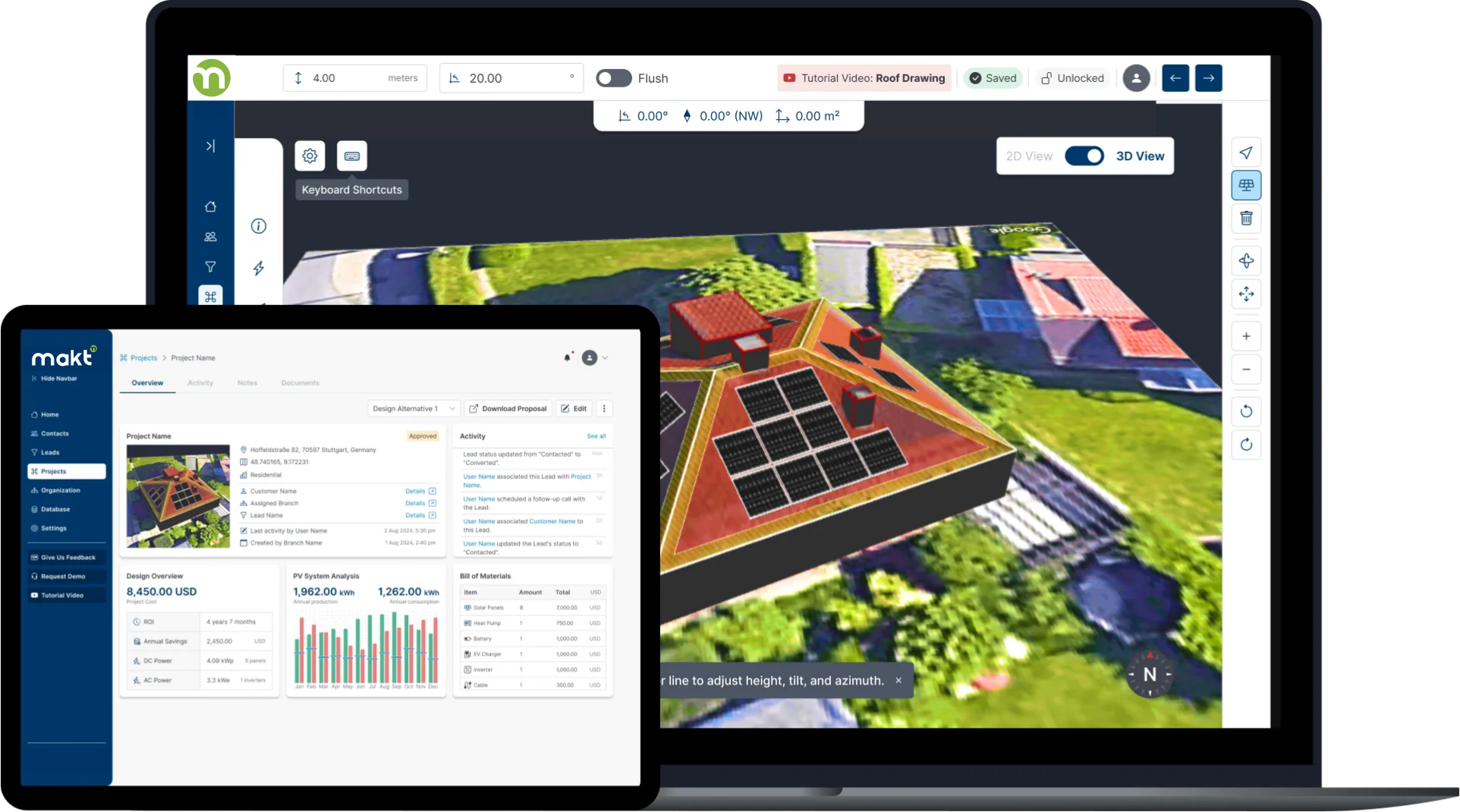Click the zoom out minus icon
1460x812 pixels.
(x=1246, y=370)
